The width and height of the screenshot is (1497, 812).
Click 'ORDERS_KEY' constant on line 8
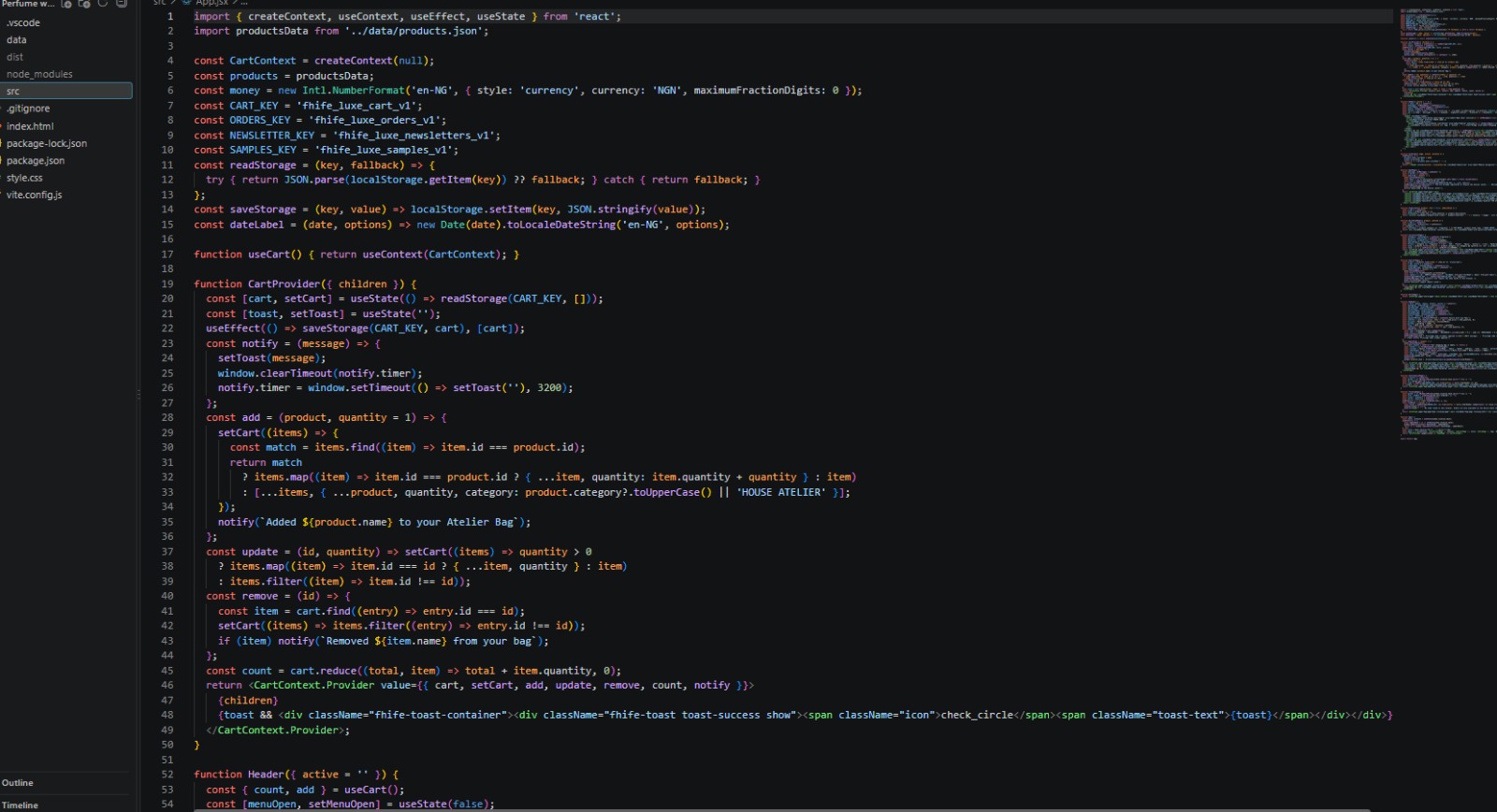tap(260, 121)
